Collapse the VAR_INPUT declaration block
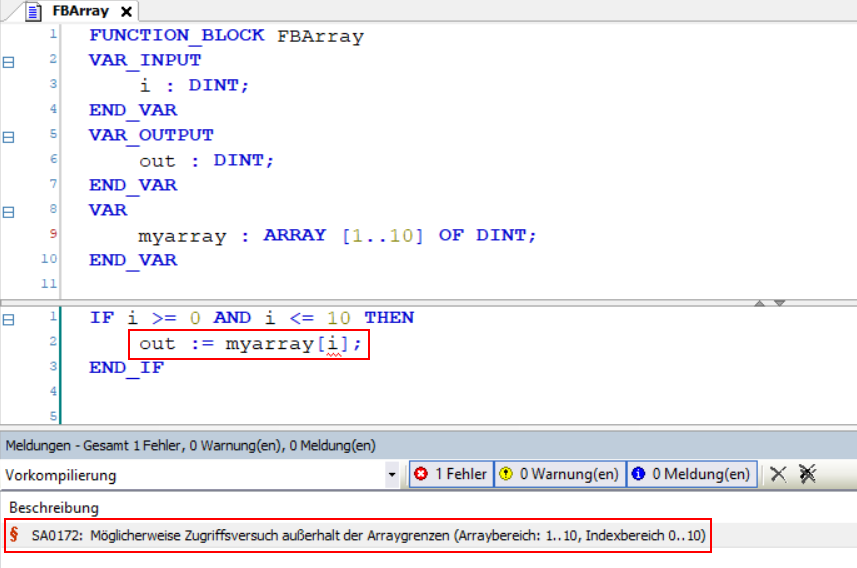The image size is (857, 568). point(9,62)
